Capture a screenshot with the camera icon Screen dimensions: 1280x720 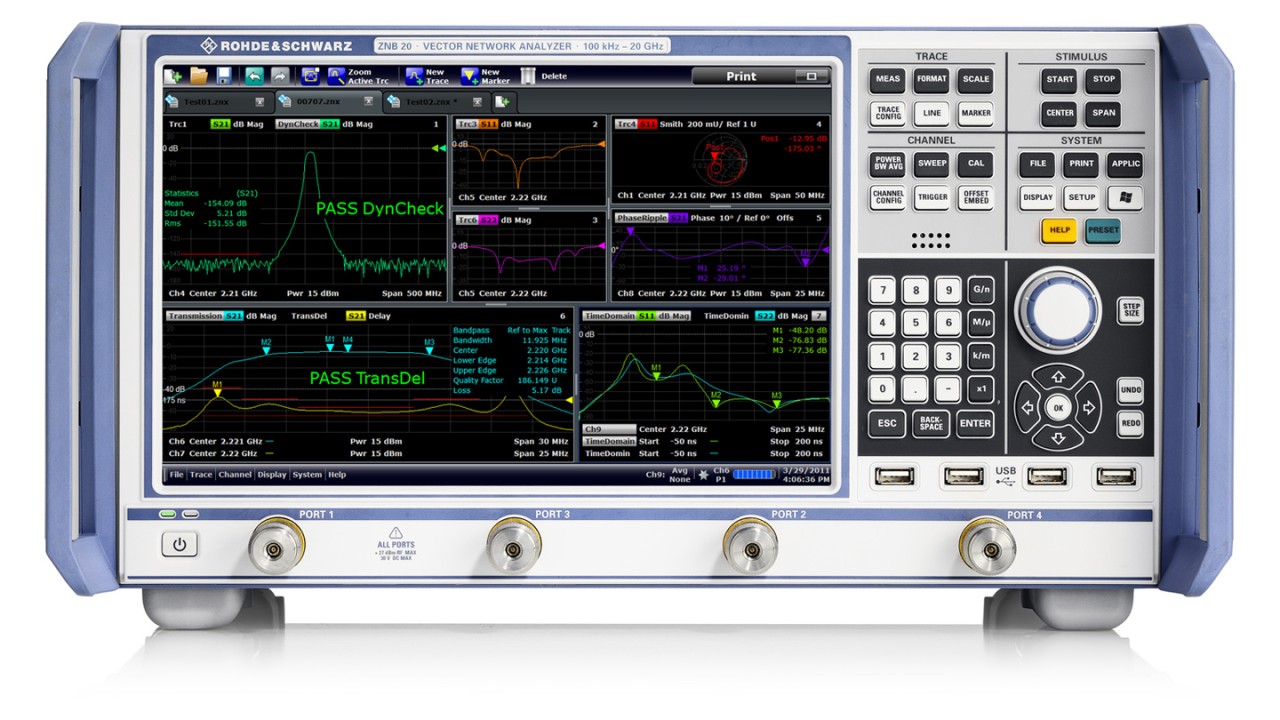[x=308, y=75]
